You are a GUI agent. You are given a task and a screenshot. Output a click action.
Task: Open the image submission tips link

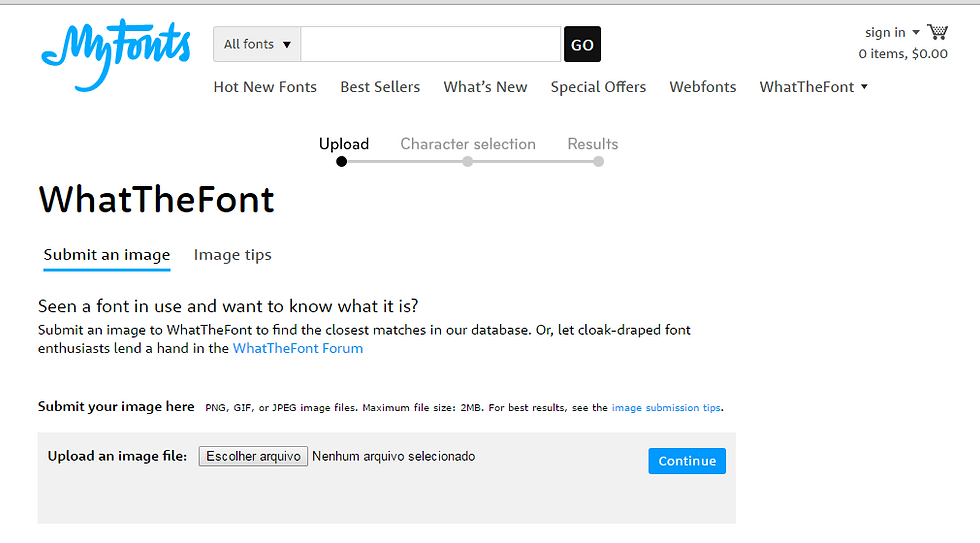(666, 408)
